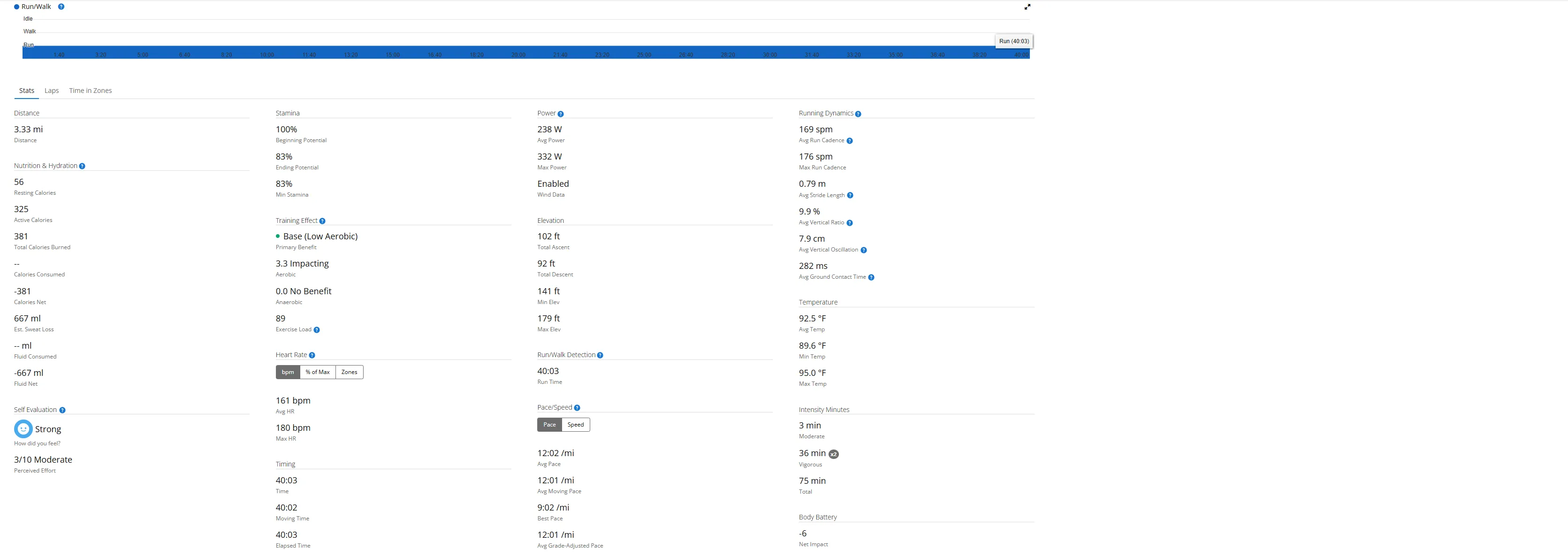This screenshot has height=557, width=1568.
Task: Switch heart rate display to Zones
Action: (350, 372)
